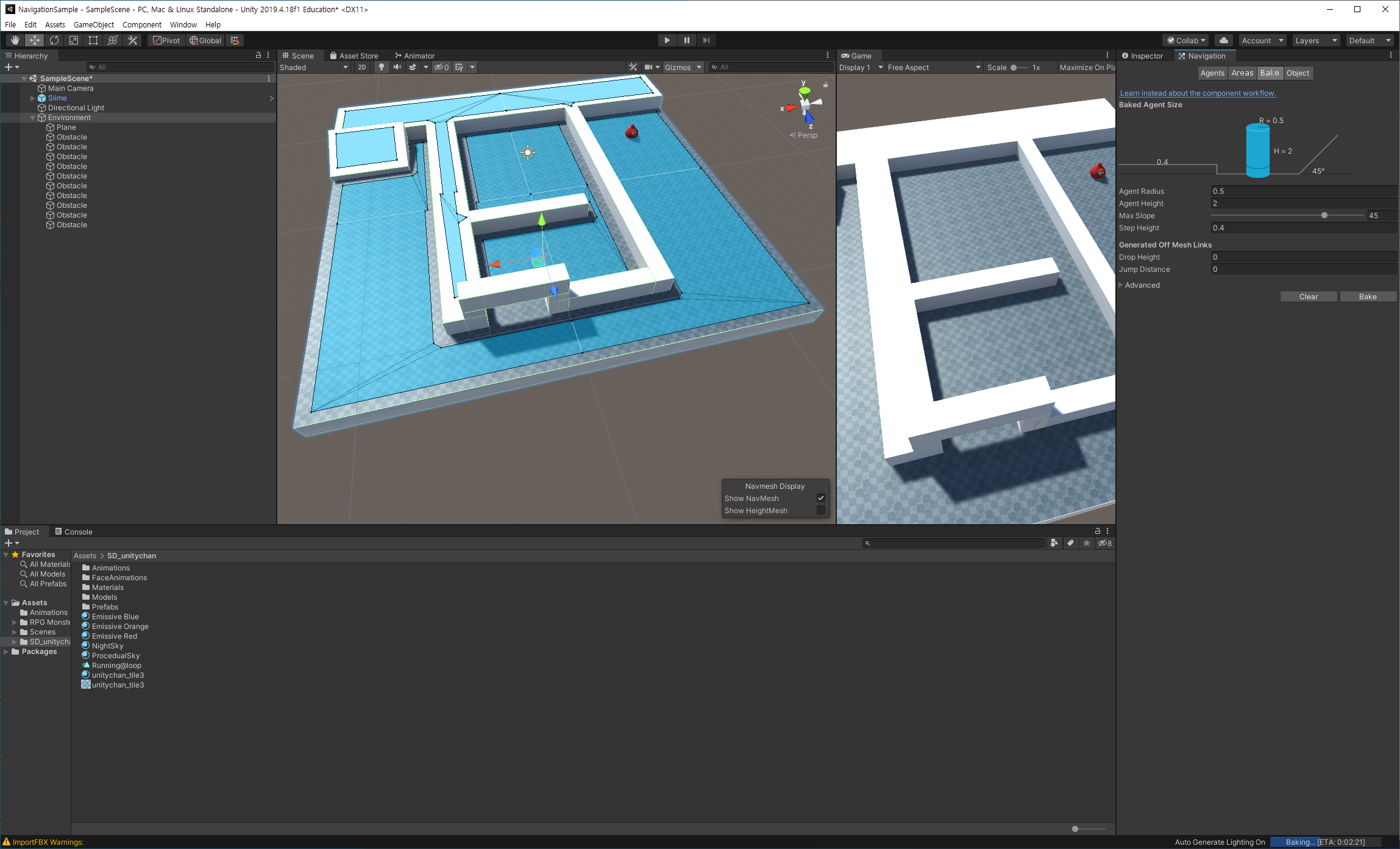Screen dimensions: 1400x849
Task: Open cloud services icon
Action: 1223,40
